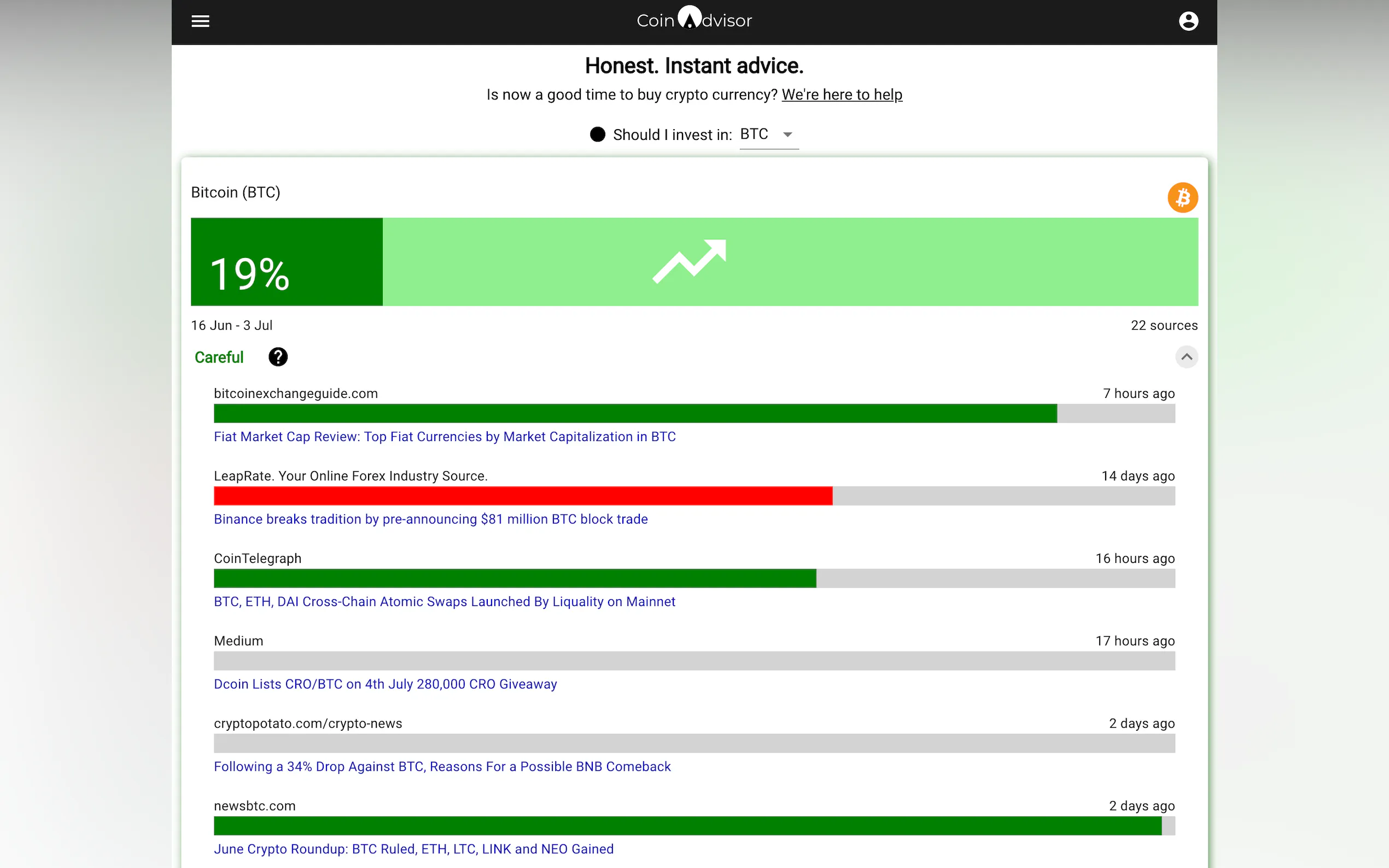Open Dcoin Lists CRO/BTC article
Screen dimensions: 1389x868
click(x=386, y=684)
